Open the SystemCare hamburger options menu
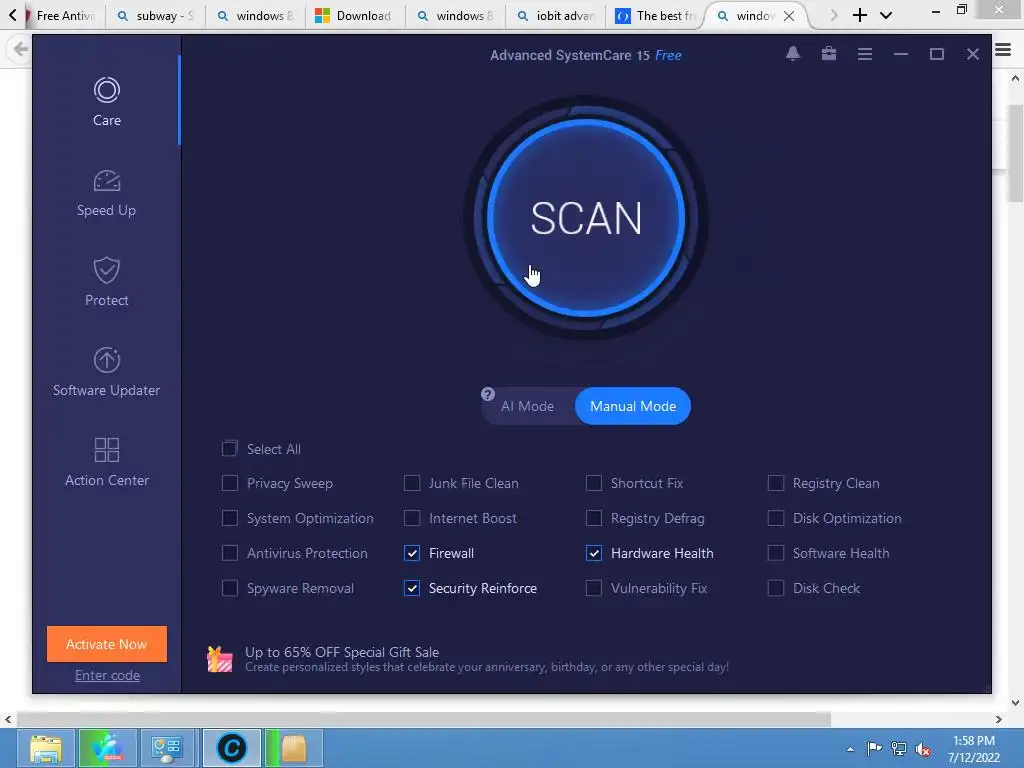This screenshot has height=768, width=1024. click(x=865, y=54)
